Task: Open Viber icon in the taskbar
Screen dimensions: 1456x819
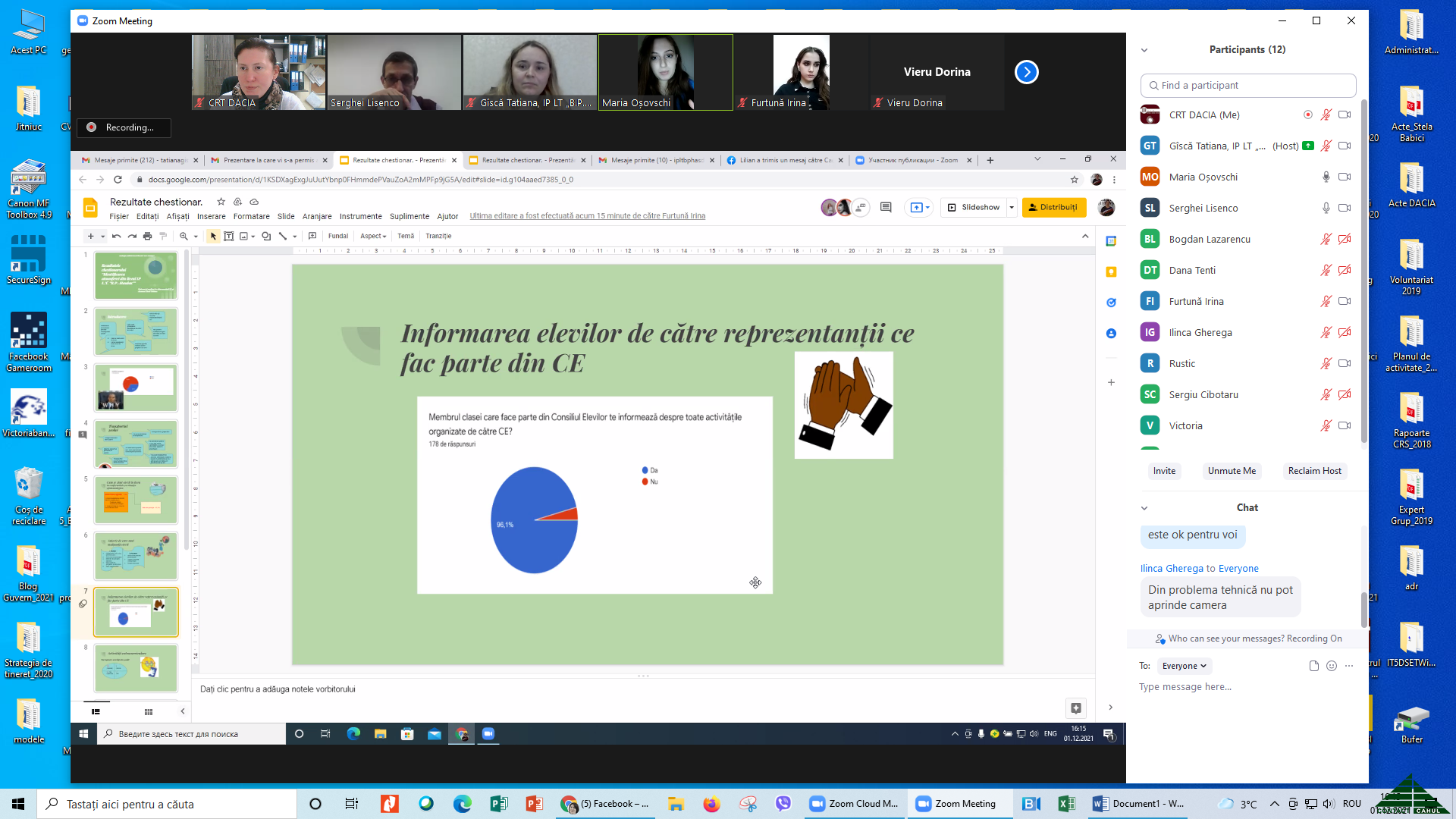Action: click(x=783, y=804)
